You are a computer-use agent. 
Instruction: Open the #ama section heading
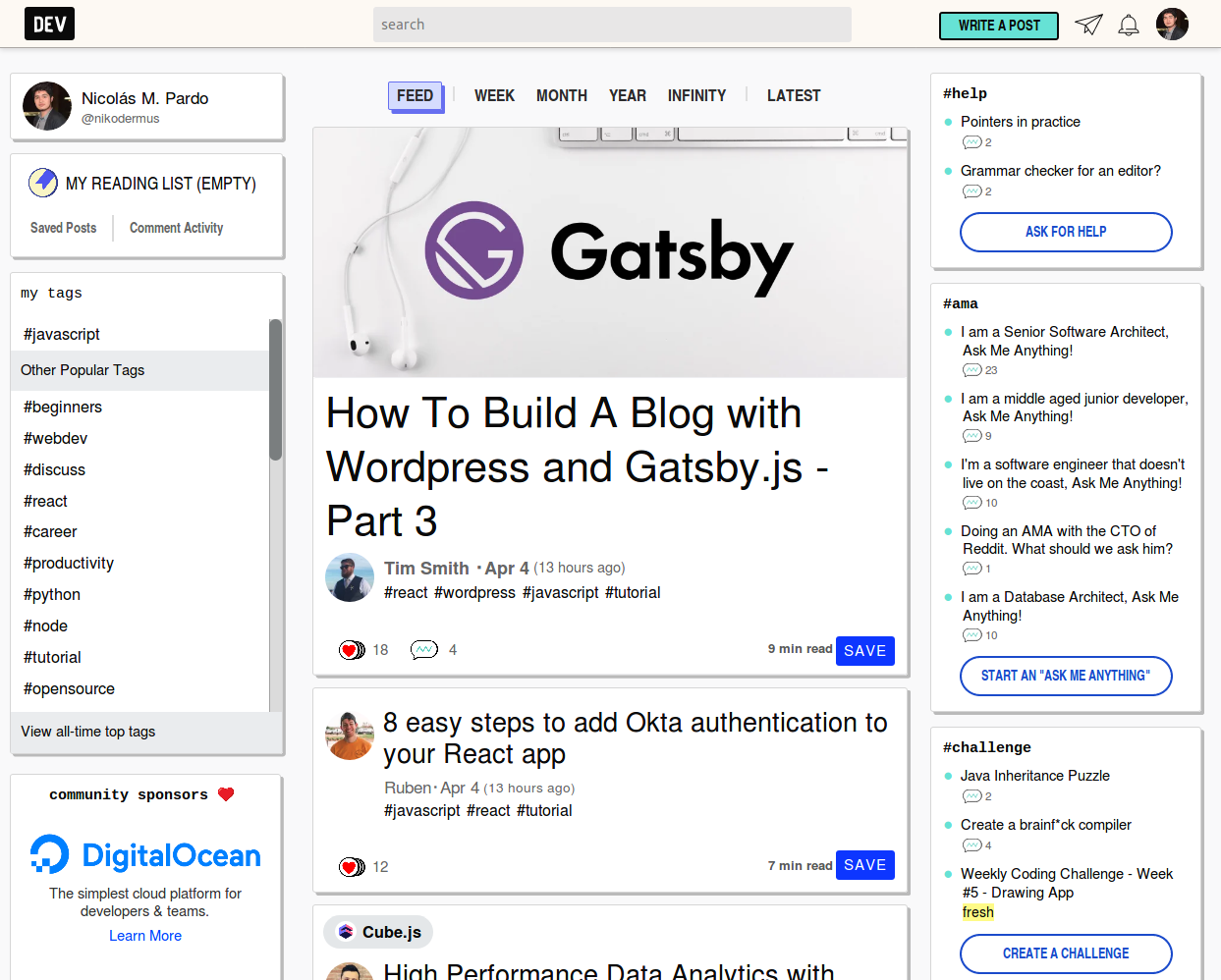961,303
